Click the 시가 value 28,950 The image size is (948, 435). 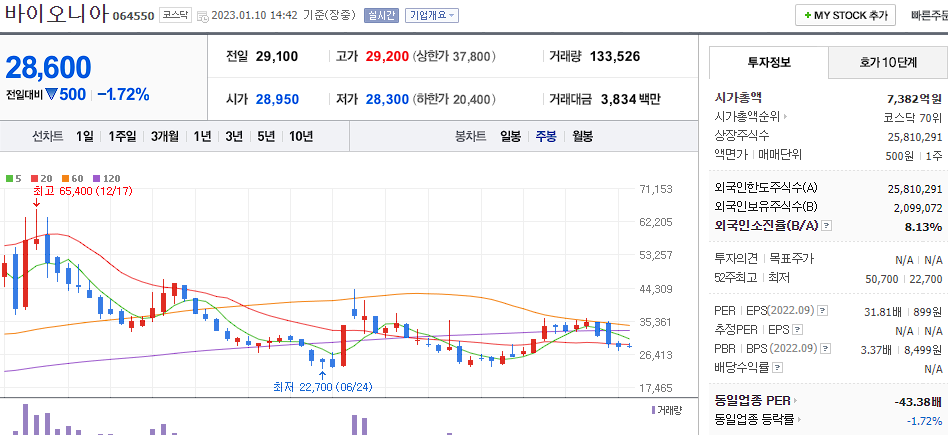(x=277, y=99)
